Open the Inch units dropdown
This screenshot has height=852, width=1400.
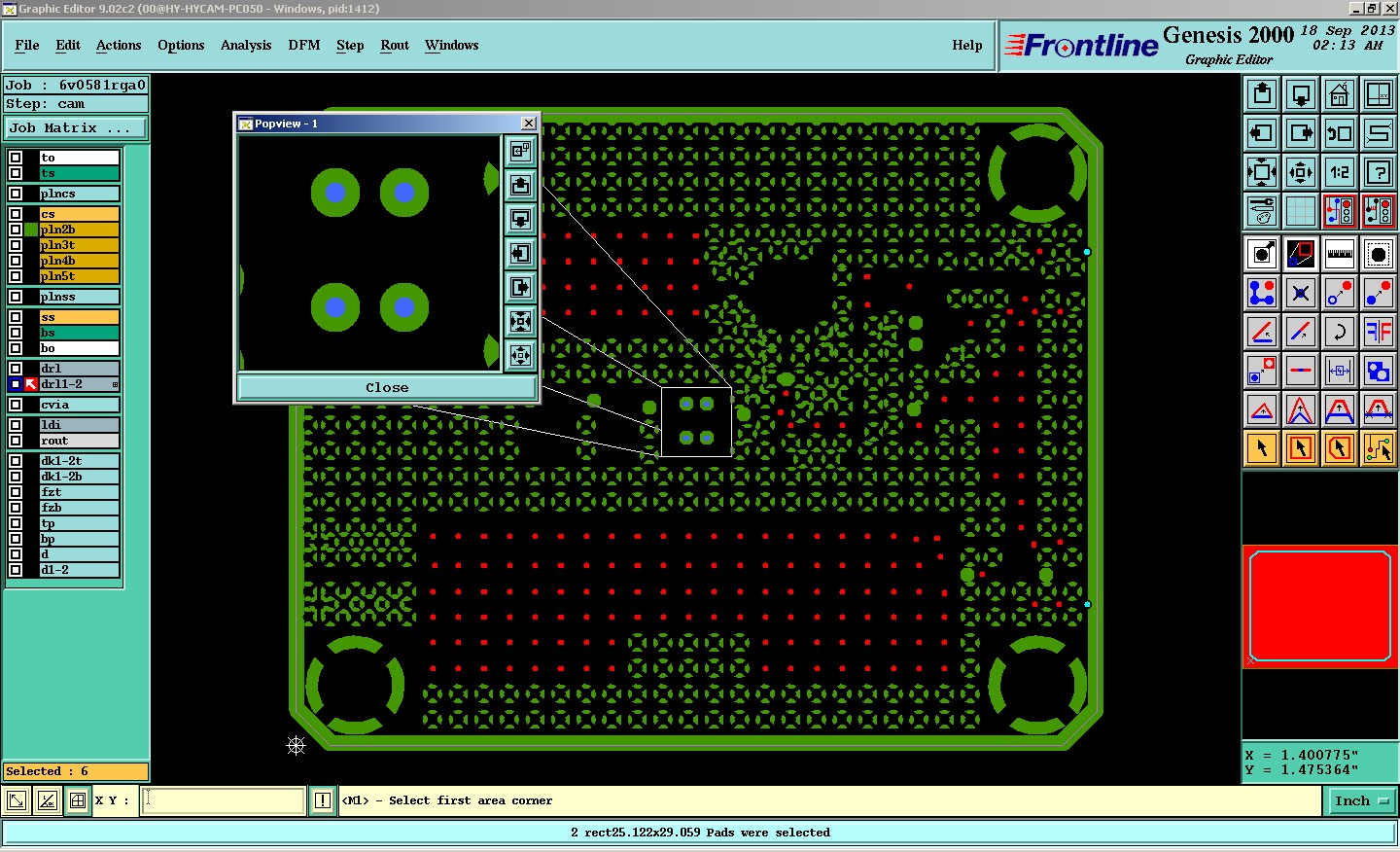[1361, 800]
